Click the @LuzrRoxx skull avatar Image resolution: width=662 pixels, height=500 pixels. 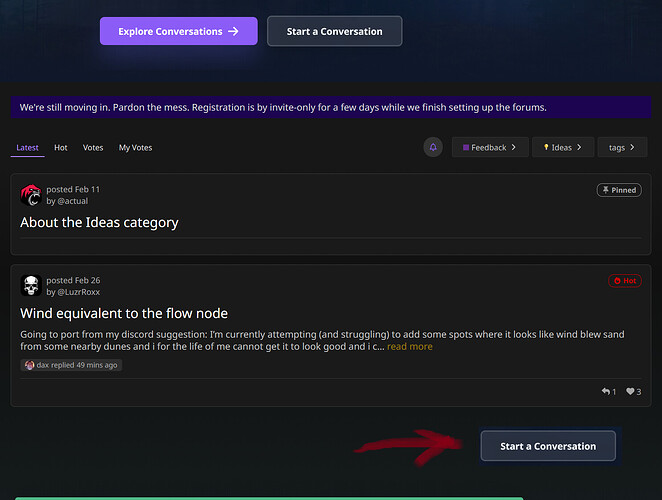click(30, 286)
